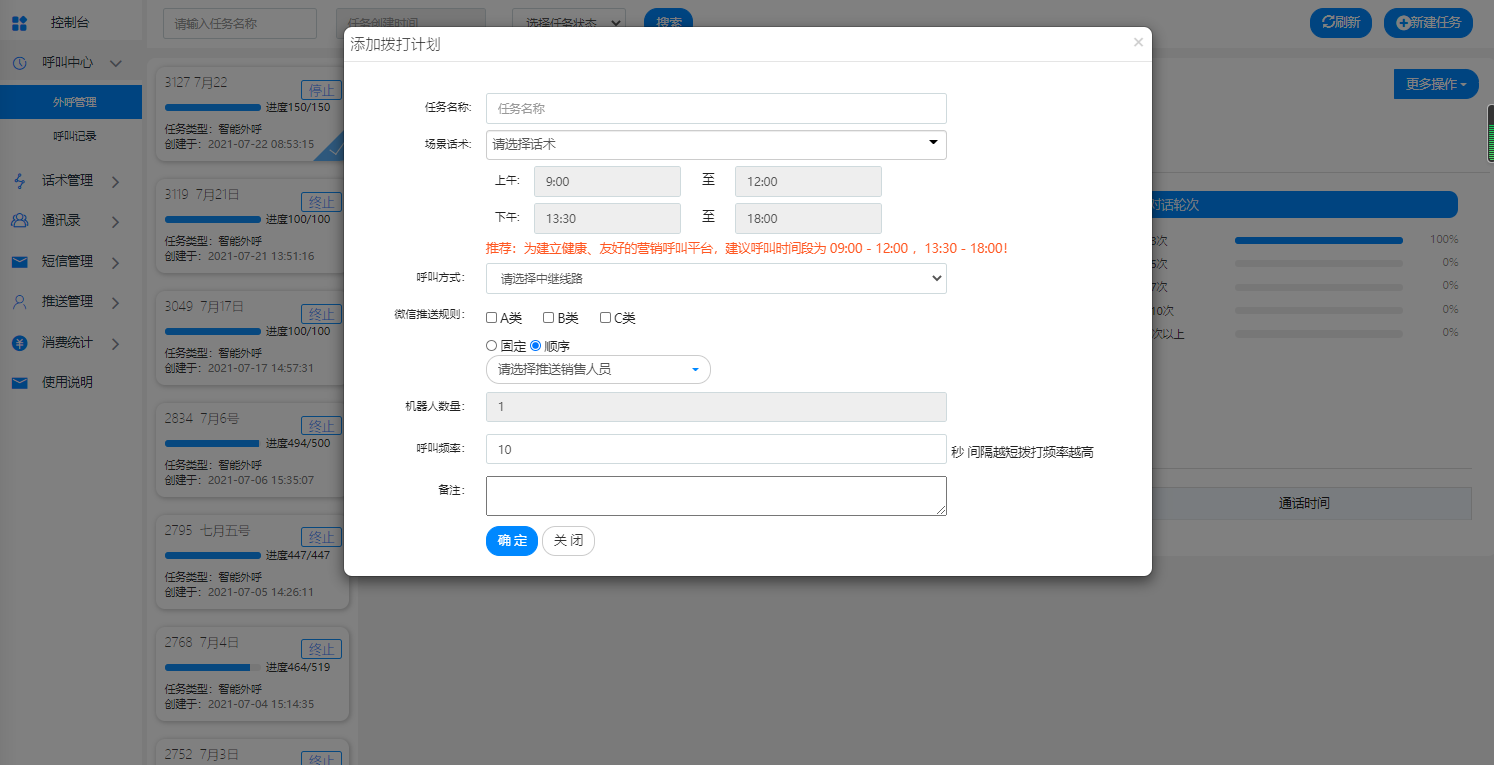Click the 呼叫频率 input showing 10
The width and height of the screenshot is (1494, 765).
pos(716,449)
